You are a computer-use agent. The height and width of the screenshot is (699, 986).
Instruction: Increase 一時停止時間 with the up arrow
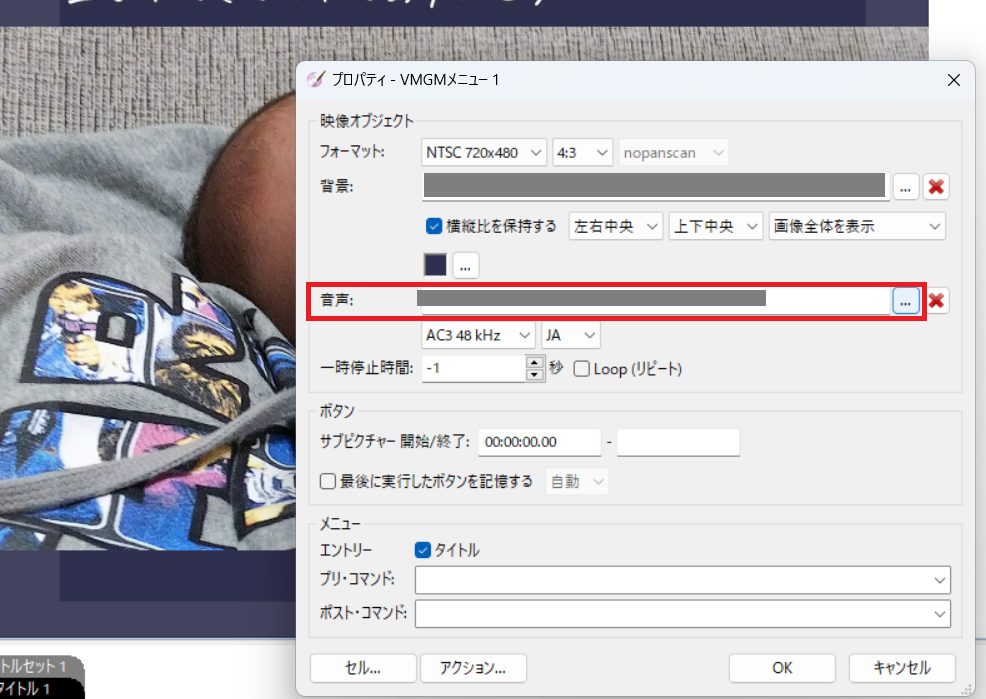click(x=535, y=362)
